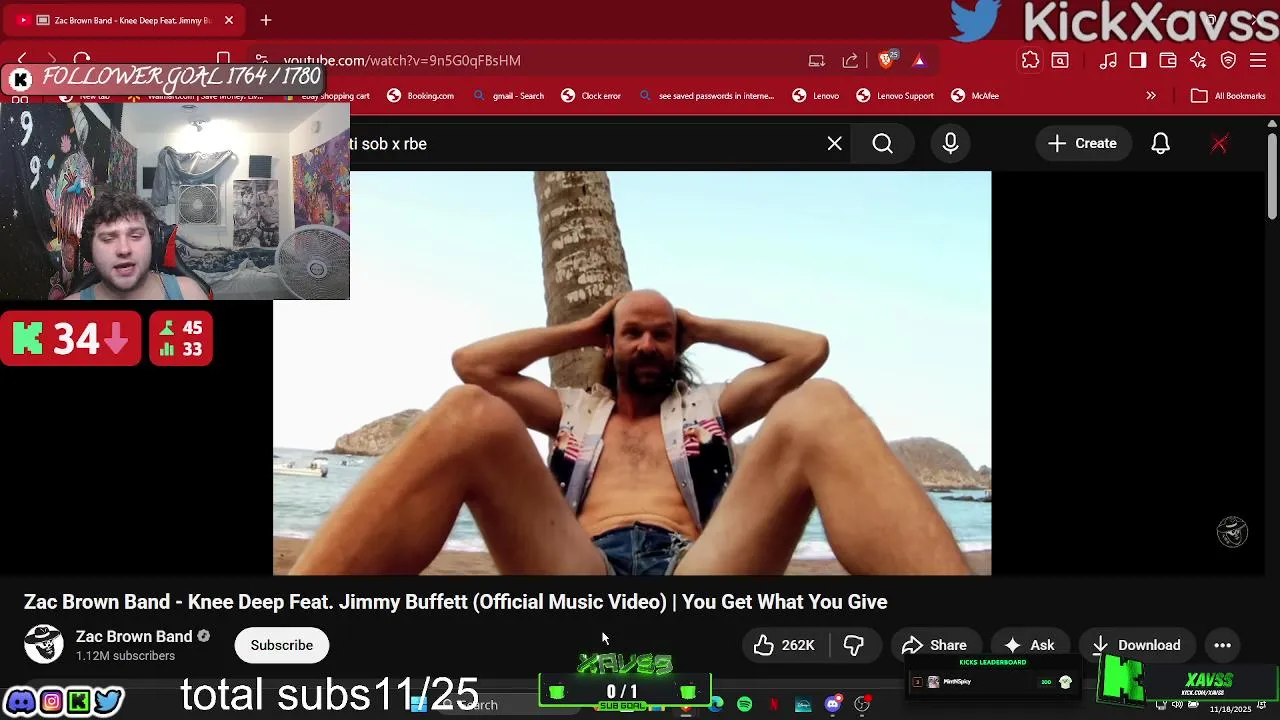Open the search tabs icon in toolbar
Screen dimensions: 1280x720
(x=1060, y=60)
